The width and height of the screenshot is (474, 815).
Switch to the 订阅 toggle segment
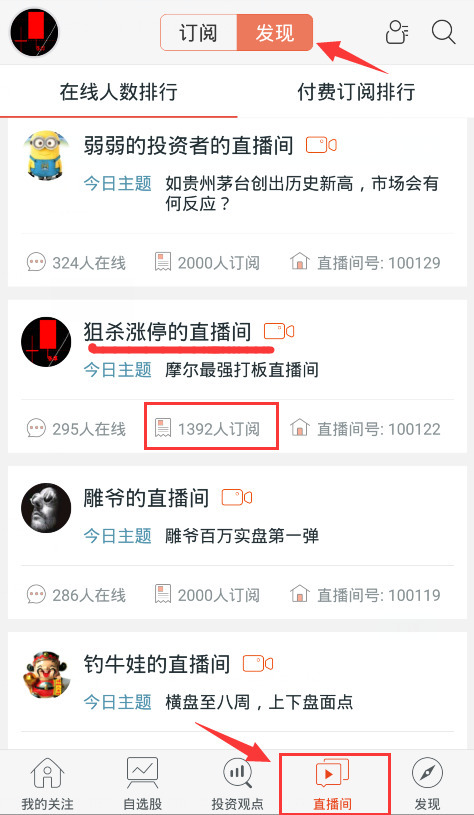coord(198,33)
